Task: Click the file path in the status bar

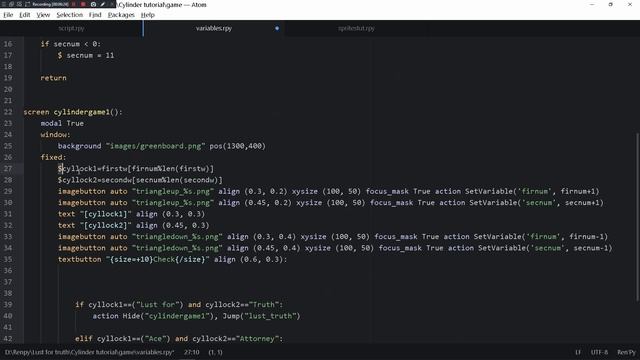Action: (x=89, y=352)
